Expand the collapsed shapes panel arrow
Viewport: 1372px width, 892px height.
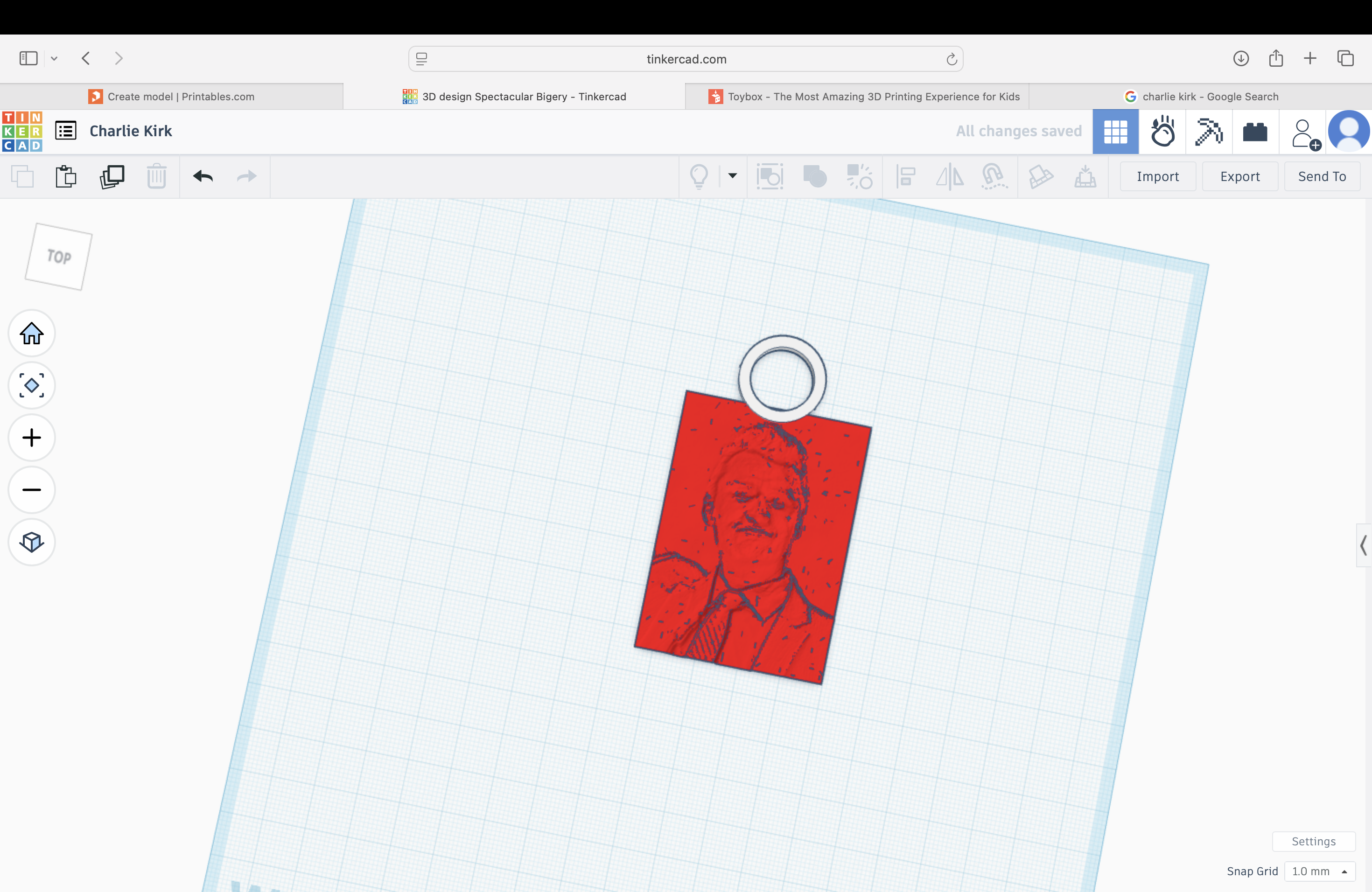1364,545
